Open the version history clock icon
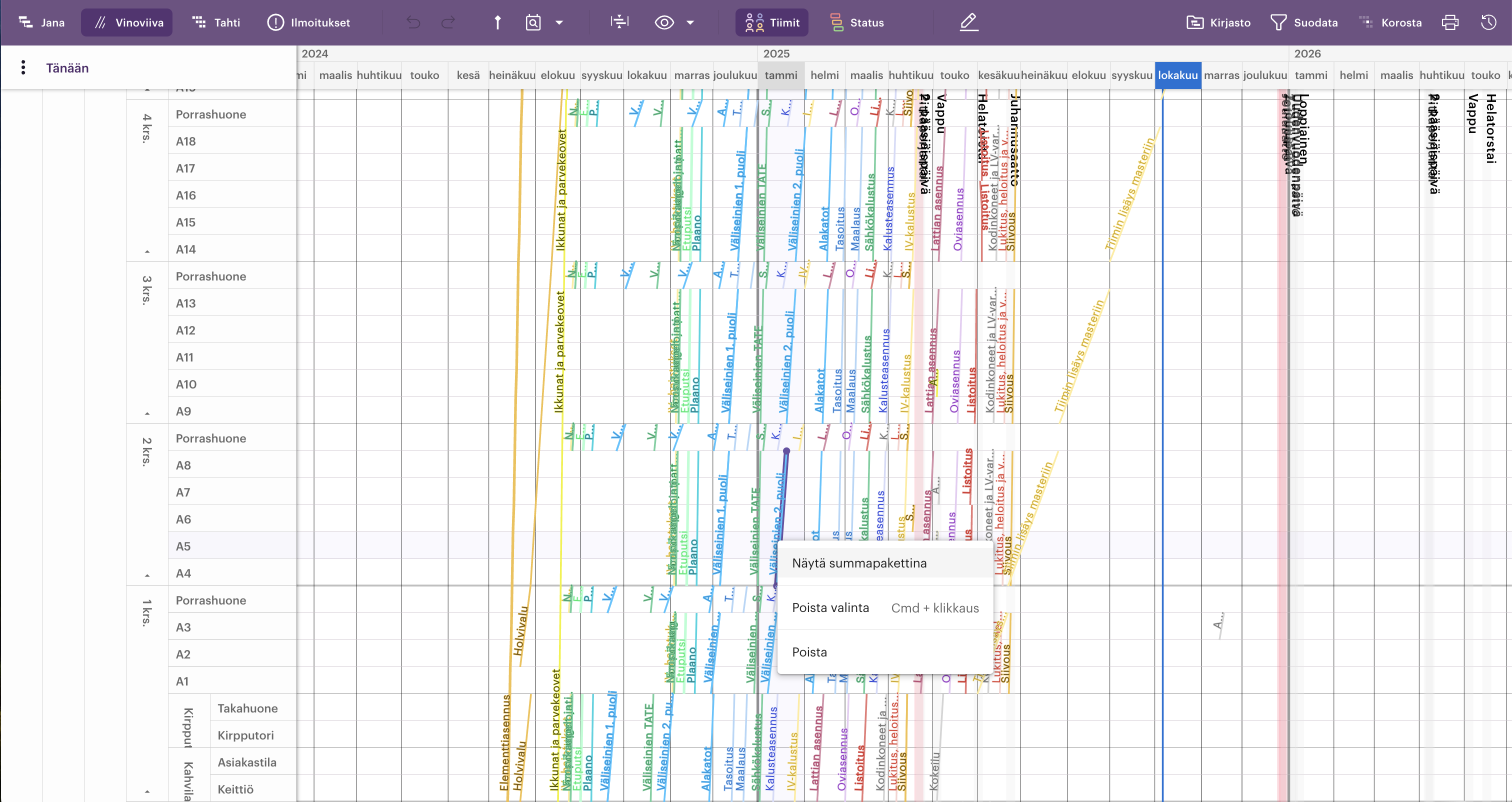Image resolution: width=1512 pixels, height=802 pixels. [x=1488, y=22]
